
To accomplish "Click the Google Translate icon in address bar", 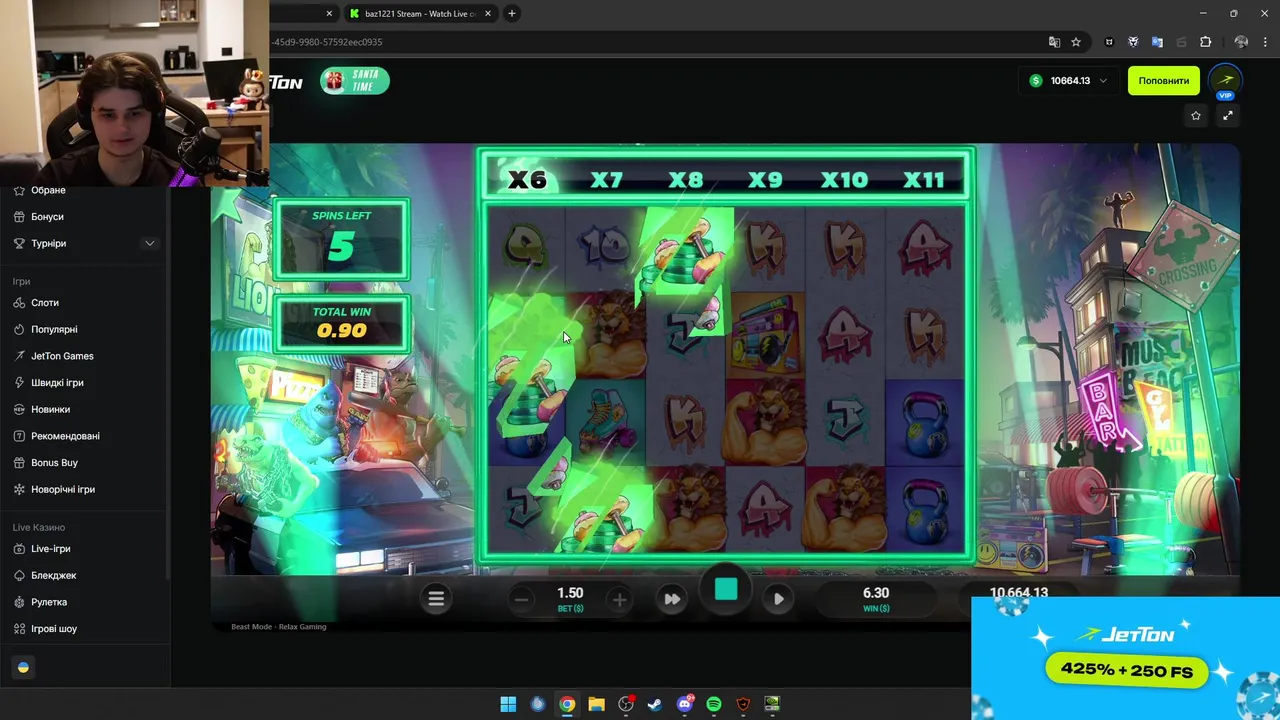I will (1054, 42).
